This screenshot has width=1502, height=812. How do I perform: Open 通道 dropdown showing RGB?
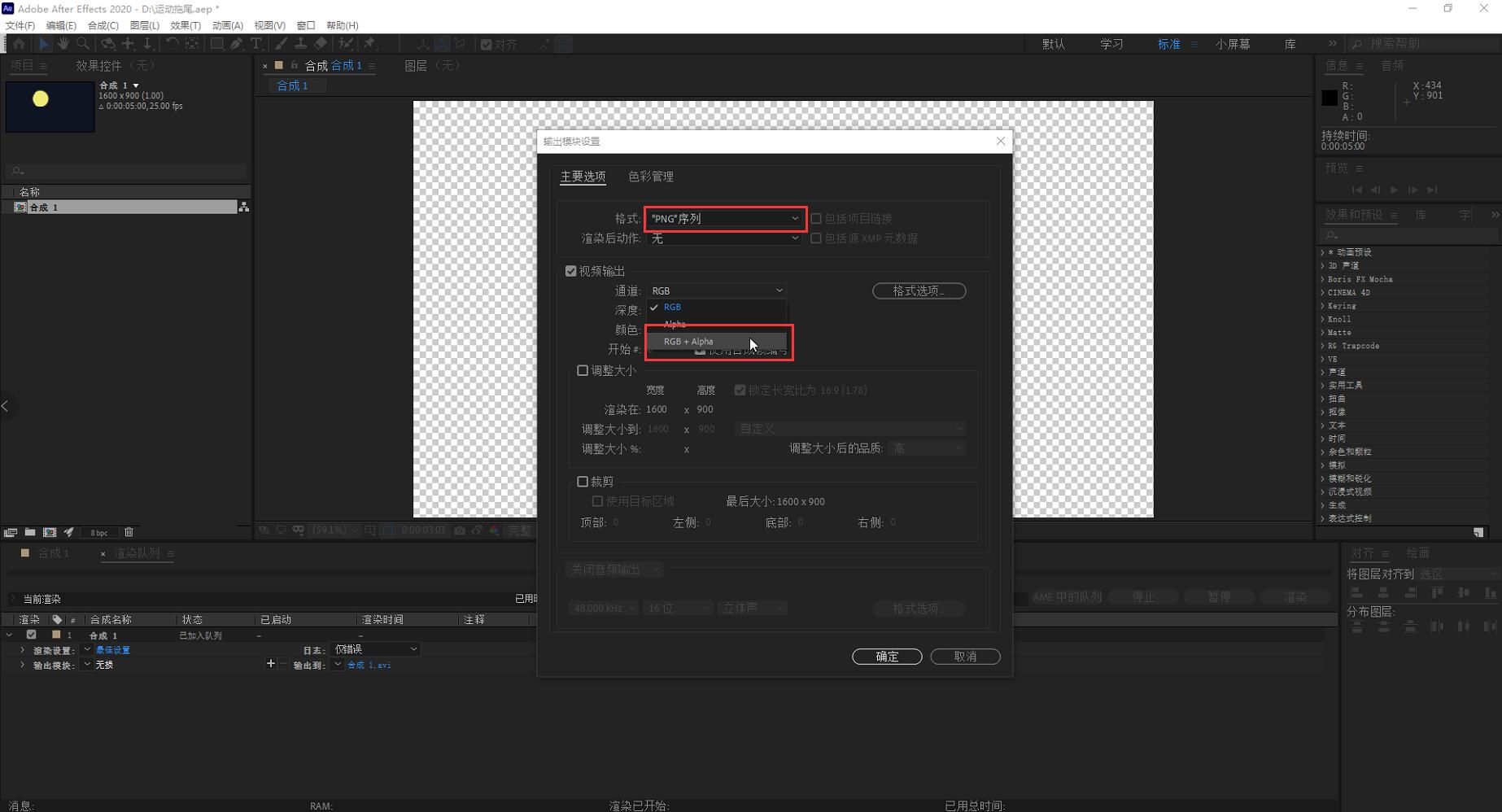click(x=717, y=290)
